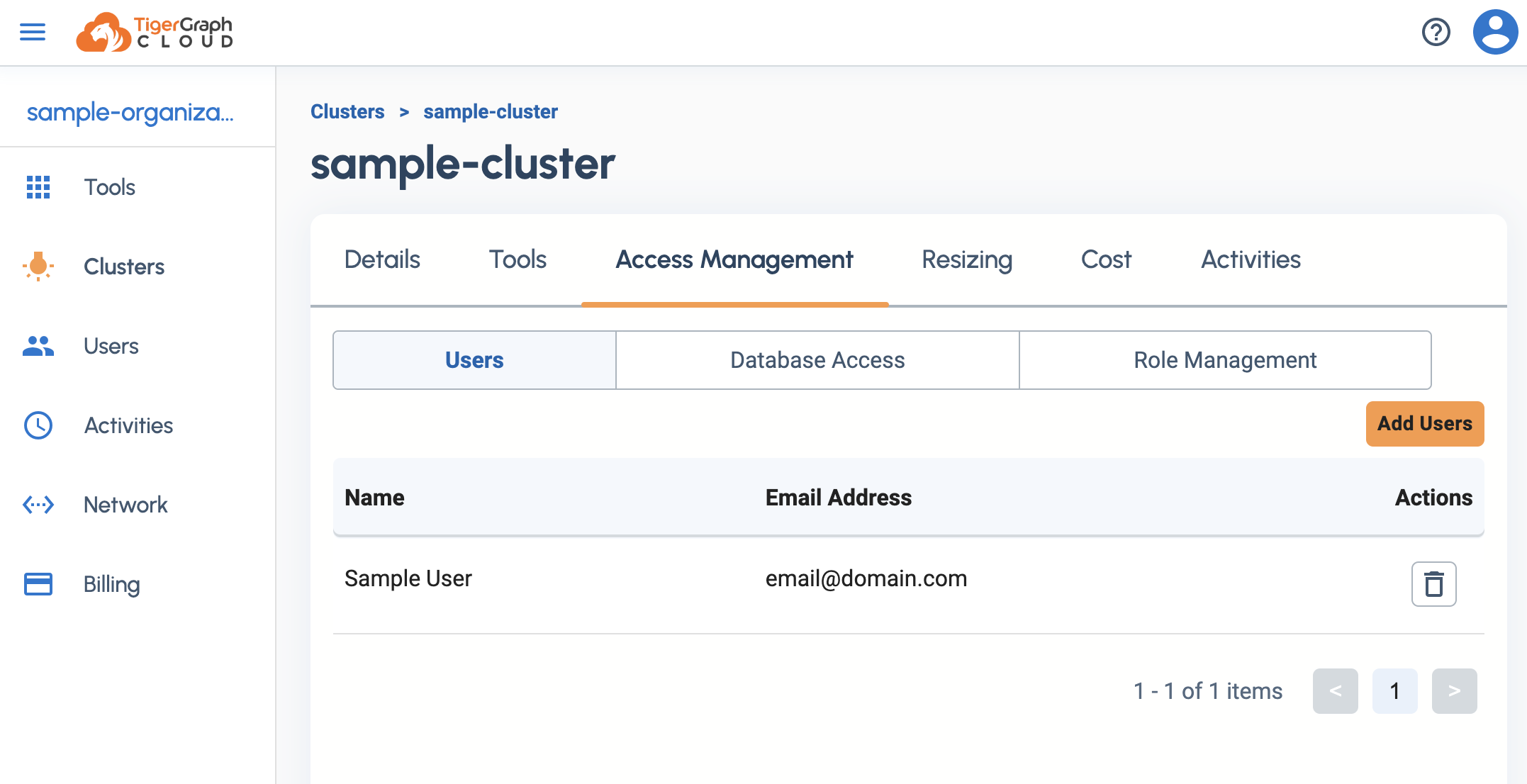The height and width of the screenshot is (784, 1527).
Task: Open Users from the sidebar people icon
Action: (38, 346)
